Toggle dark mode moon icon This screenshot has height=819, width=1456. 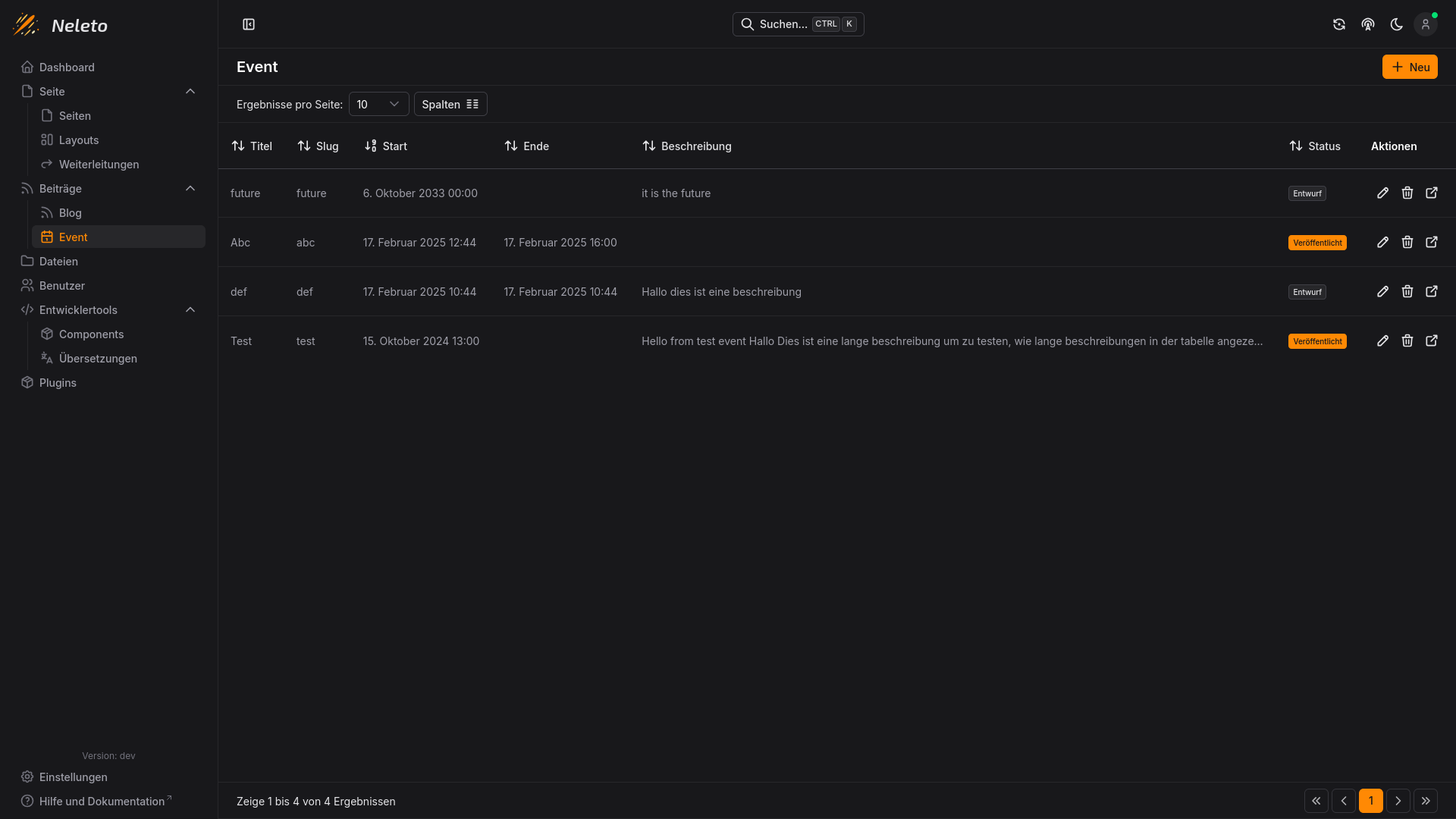(x=1397, y=24)
